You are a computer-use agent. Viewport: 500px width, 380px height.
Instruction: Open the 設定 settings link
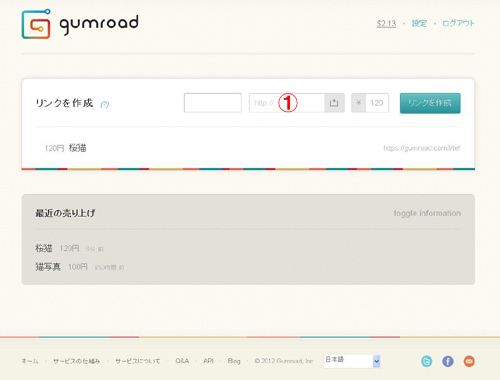[x=419, y=23]
